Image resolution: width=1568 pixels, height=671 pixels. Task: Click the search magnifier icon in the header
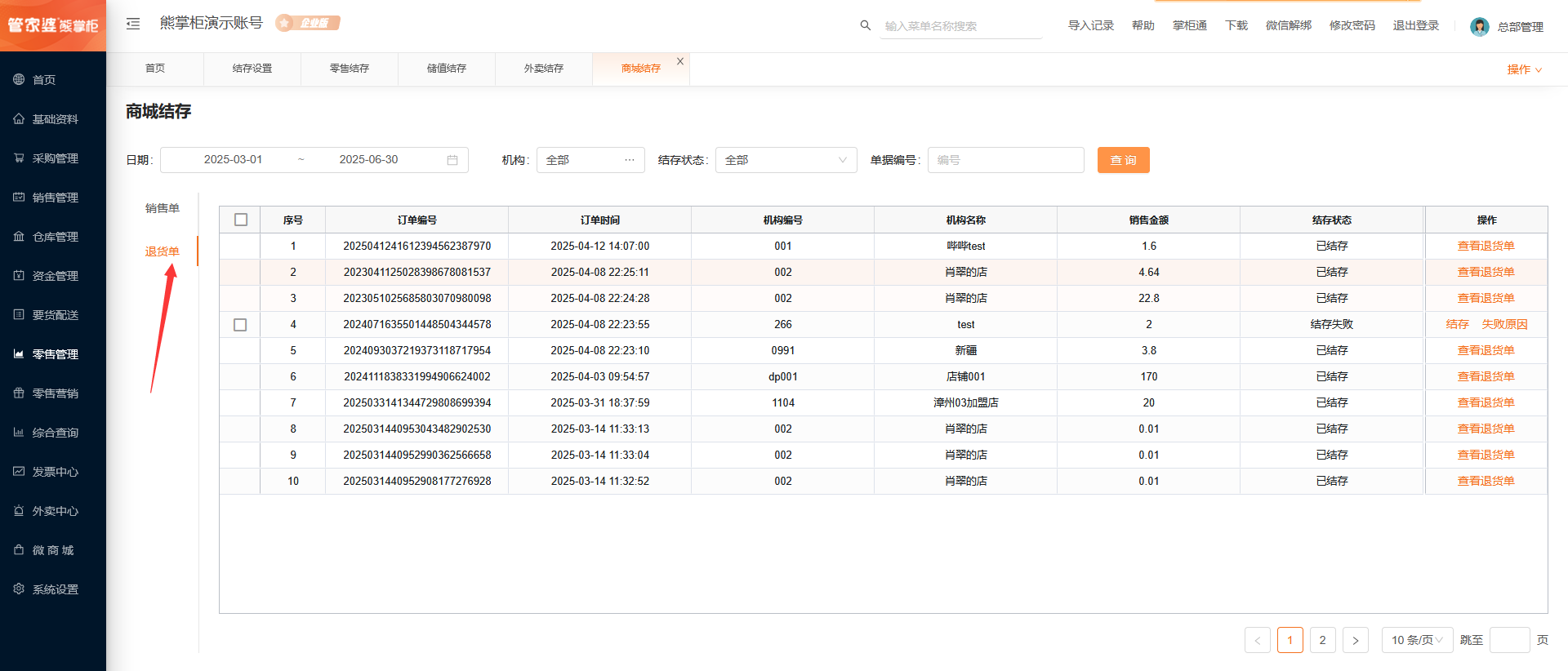[x=865, y=25]
